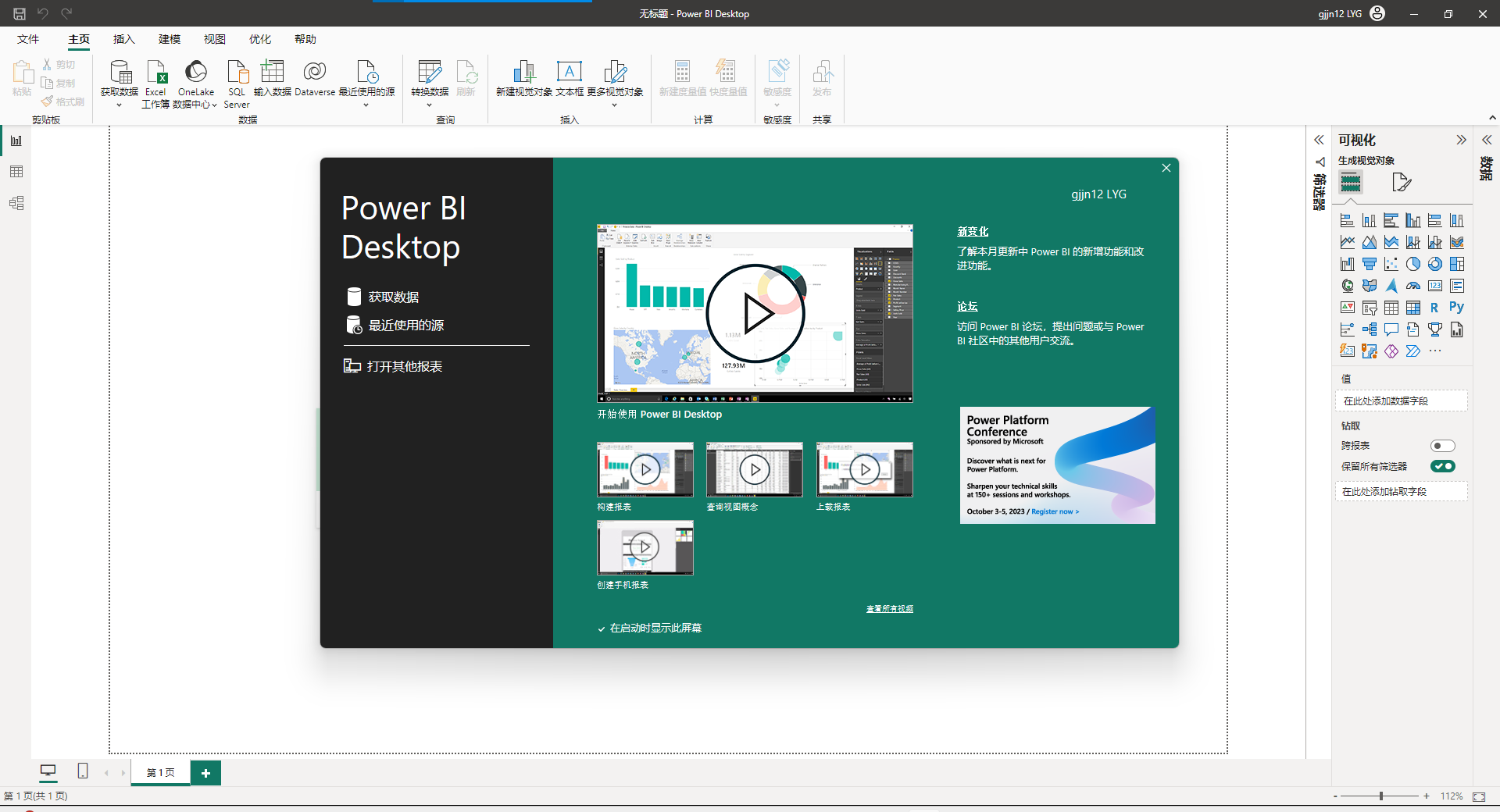This screenshot has height=812, width=1500.
Task: Open model view in left sidebar
Action: click(16, 203)
